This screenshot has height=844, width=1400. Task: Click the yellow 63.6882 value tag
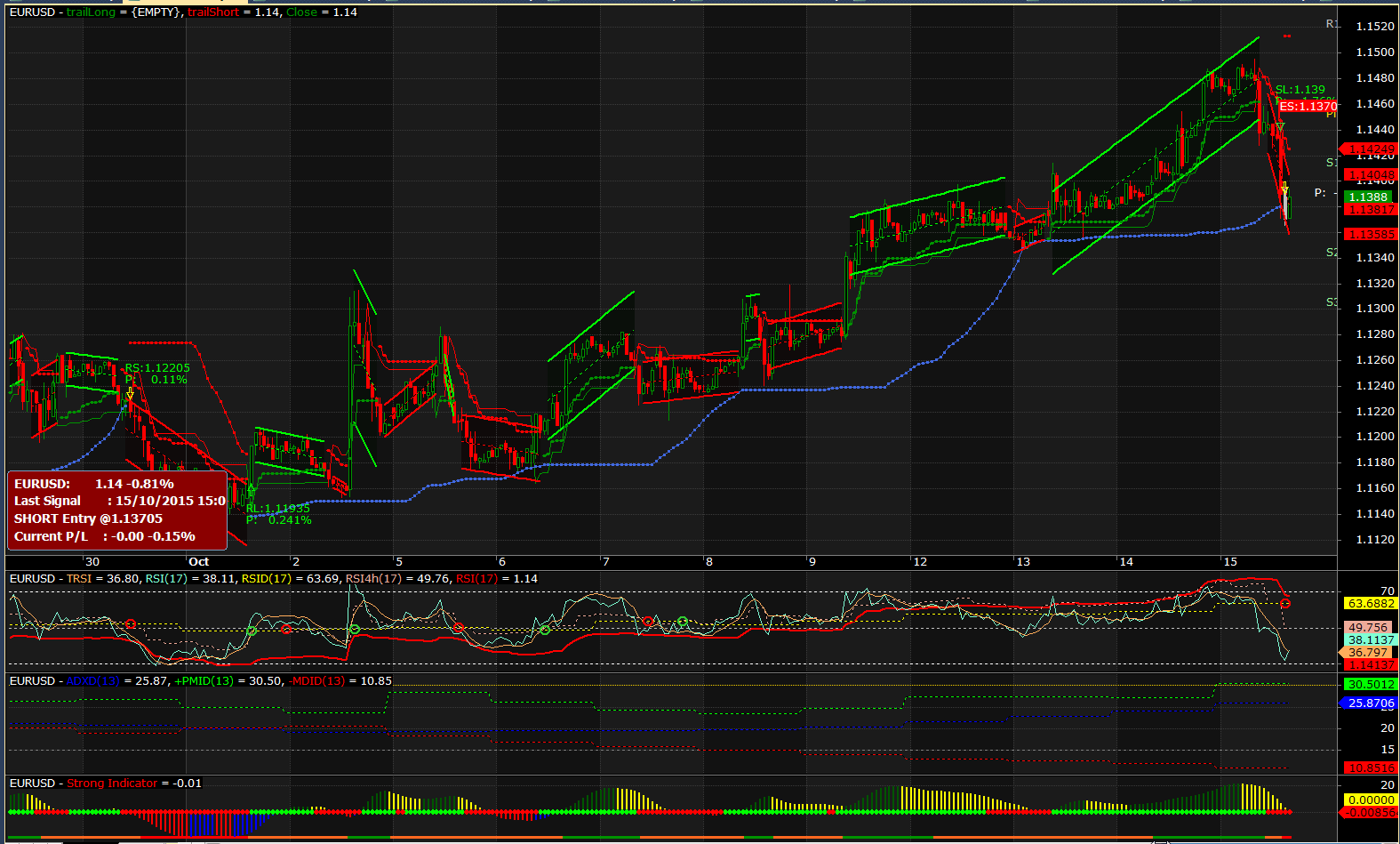pyautogui.click(x=1372, y=604)
